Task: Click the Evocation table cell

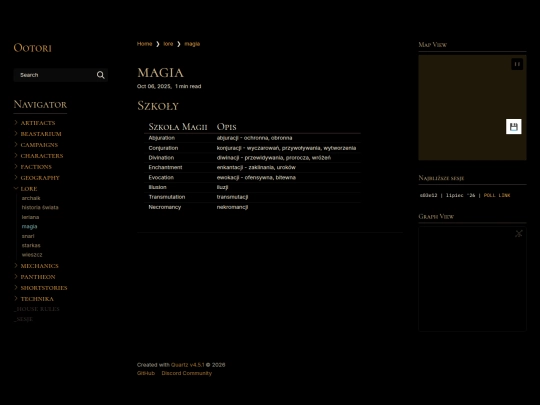Action: 161,177
